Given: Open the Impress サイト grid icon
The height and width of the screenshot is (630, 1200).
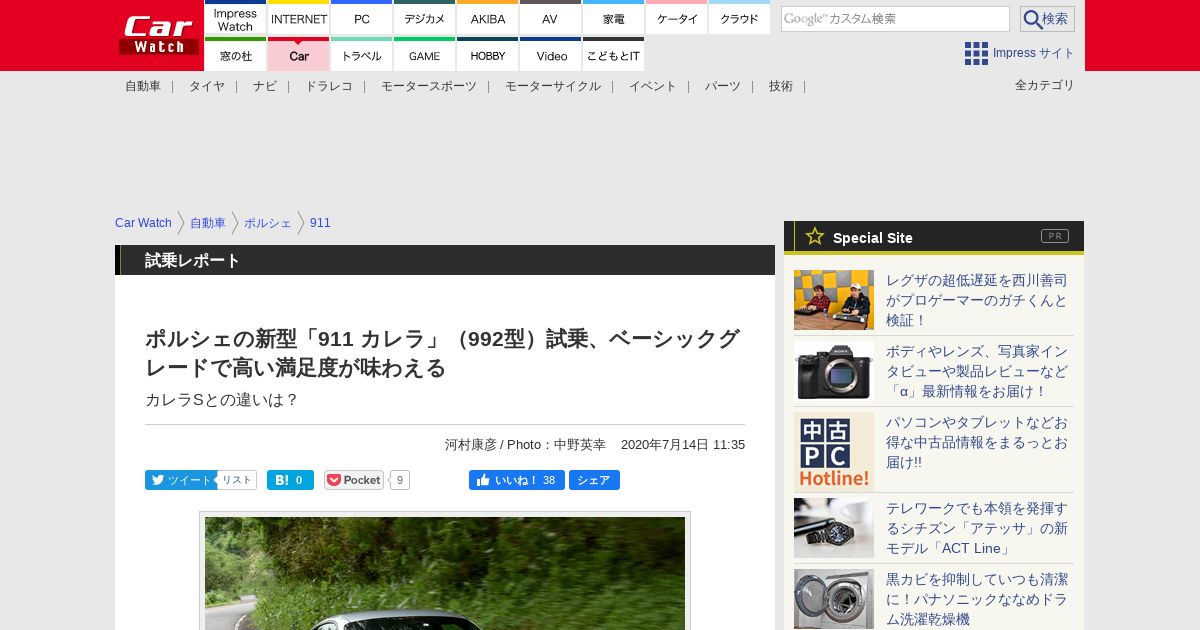Looking at the screenshot, I should click(x=976, y=53).
